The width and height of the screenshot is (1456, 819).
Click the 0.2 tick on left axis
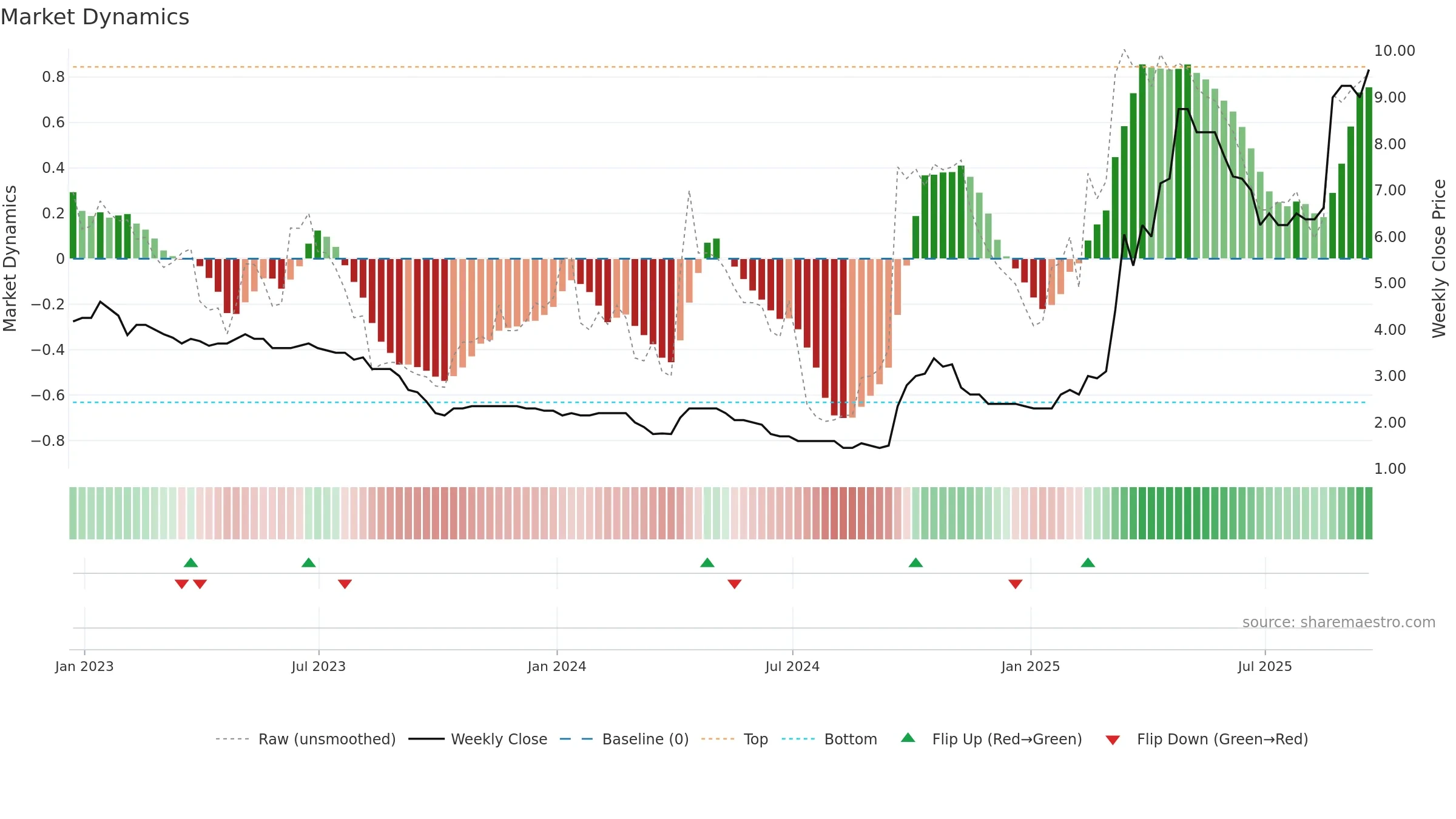[53, 213]
